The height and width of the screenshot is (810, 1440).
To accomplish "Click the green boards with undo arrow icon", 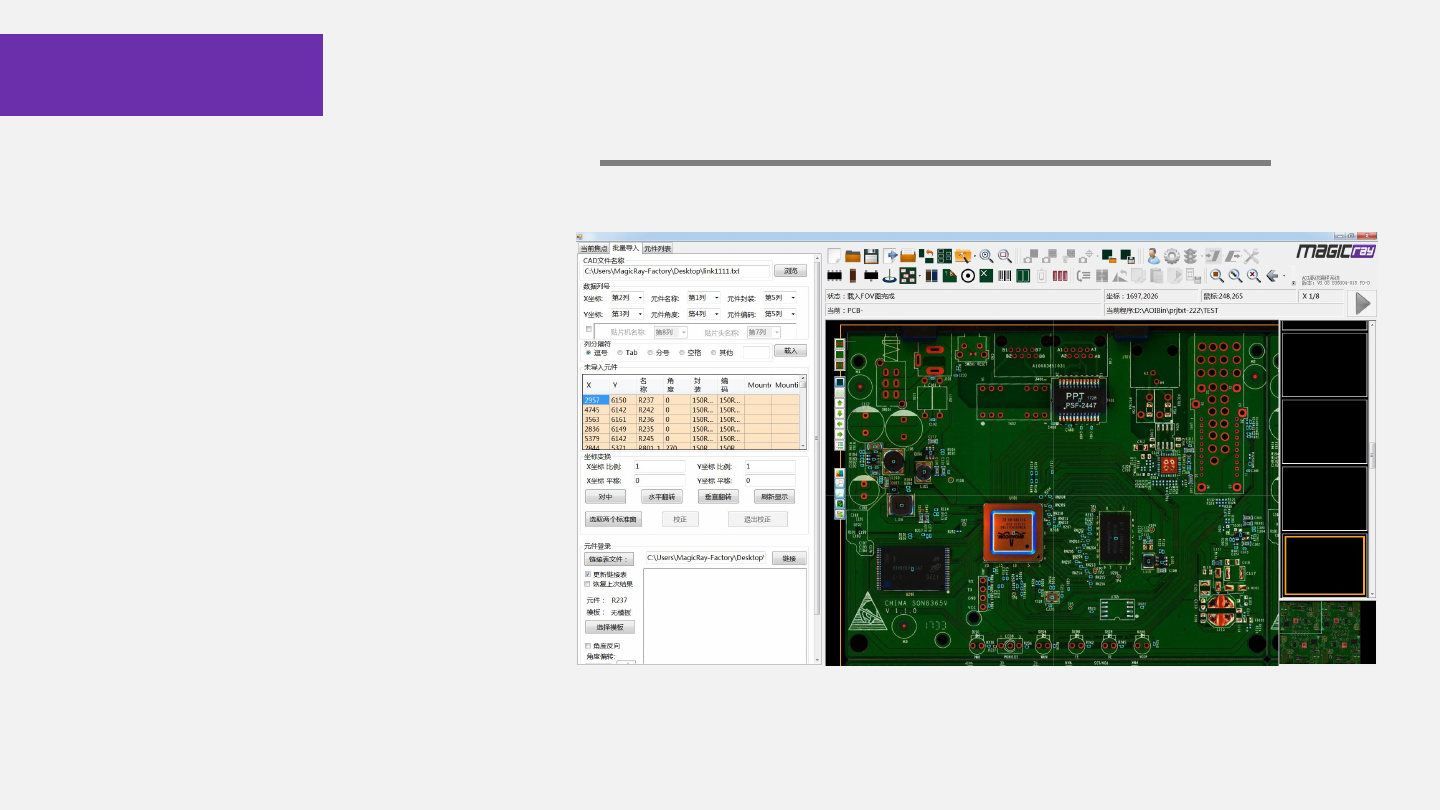I will pyautogui.click(x=926, y=256).
